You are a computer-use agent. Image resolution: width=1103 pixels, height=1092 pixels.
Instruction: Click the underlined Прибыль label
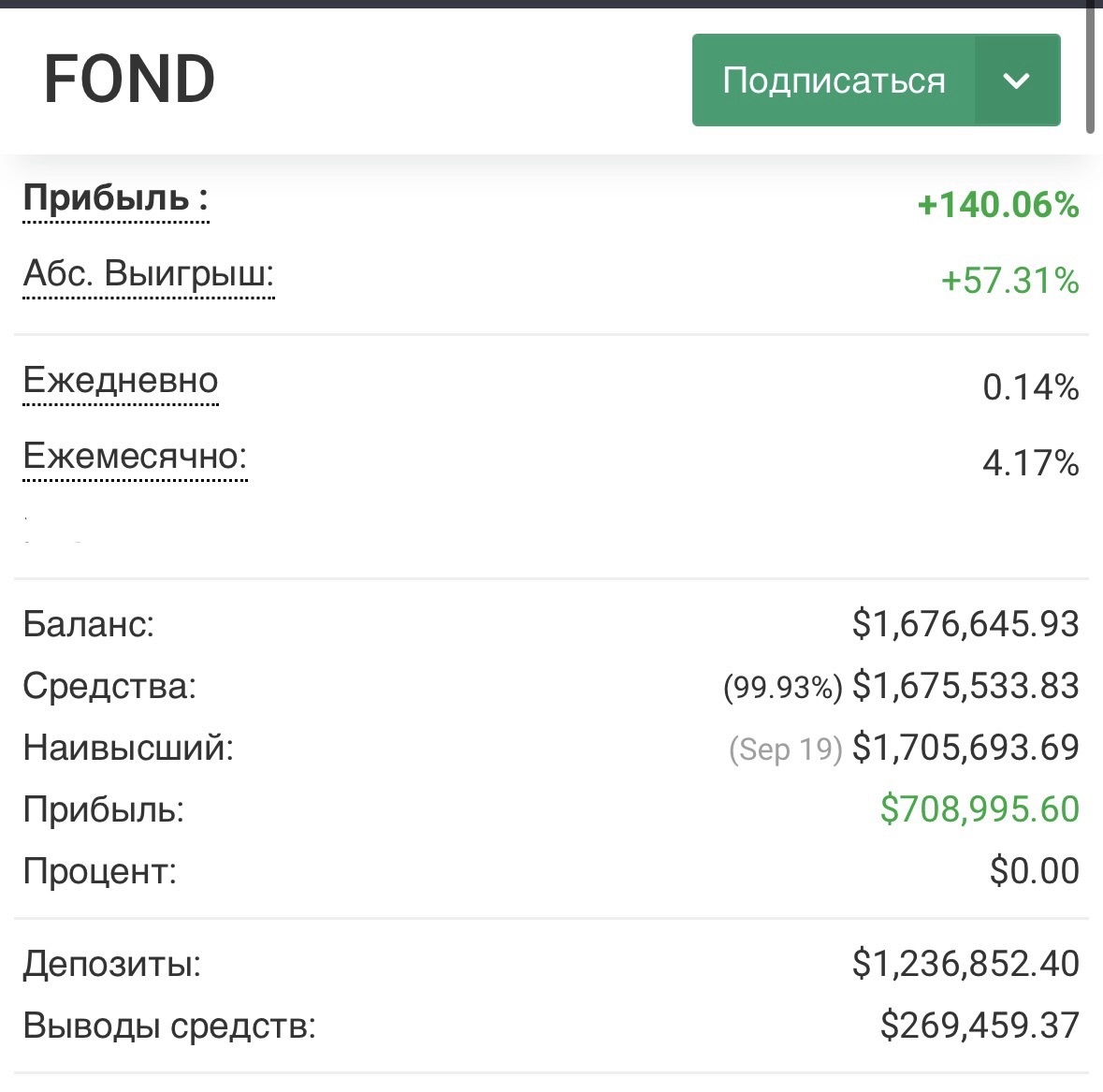(115, 198)
